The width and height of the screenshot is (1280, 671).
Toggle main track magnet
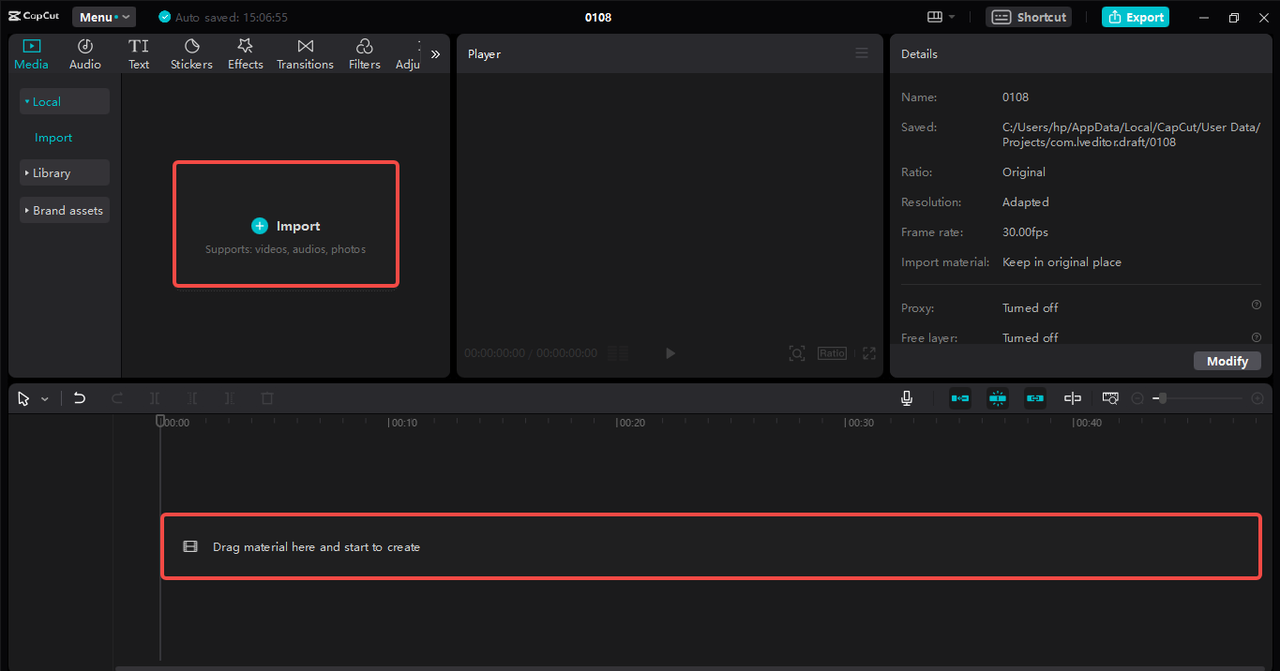pos(960,398)
